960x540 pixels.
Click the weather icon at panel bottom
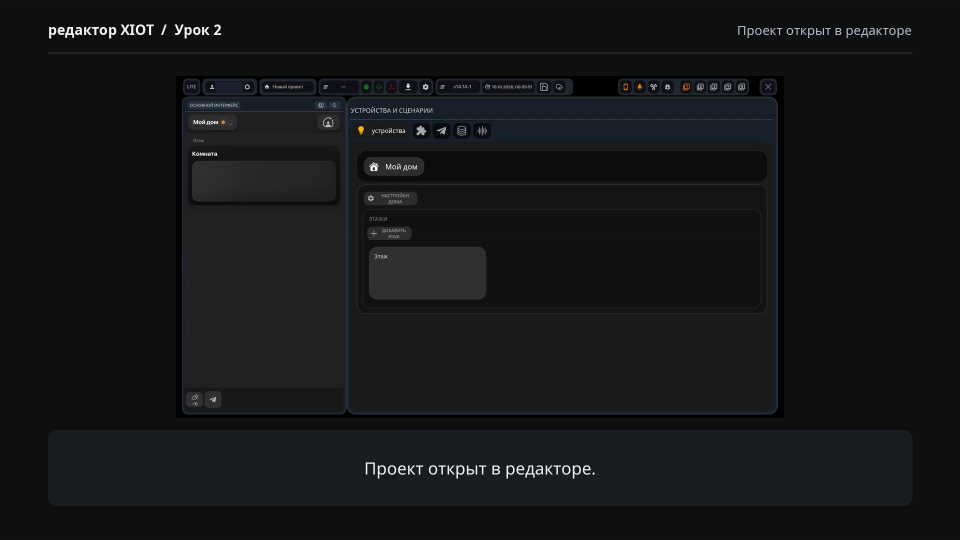194,400
